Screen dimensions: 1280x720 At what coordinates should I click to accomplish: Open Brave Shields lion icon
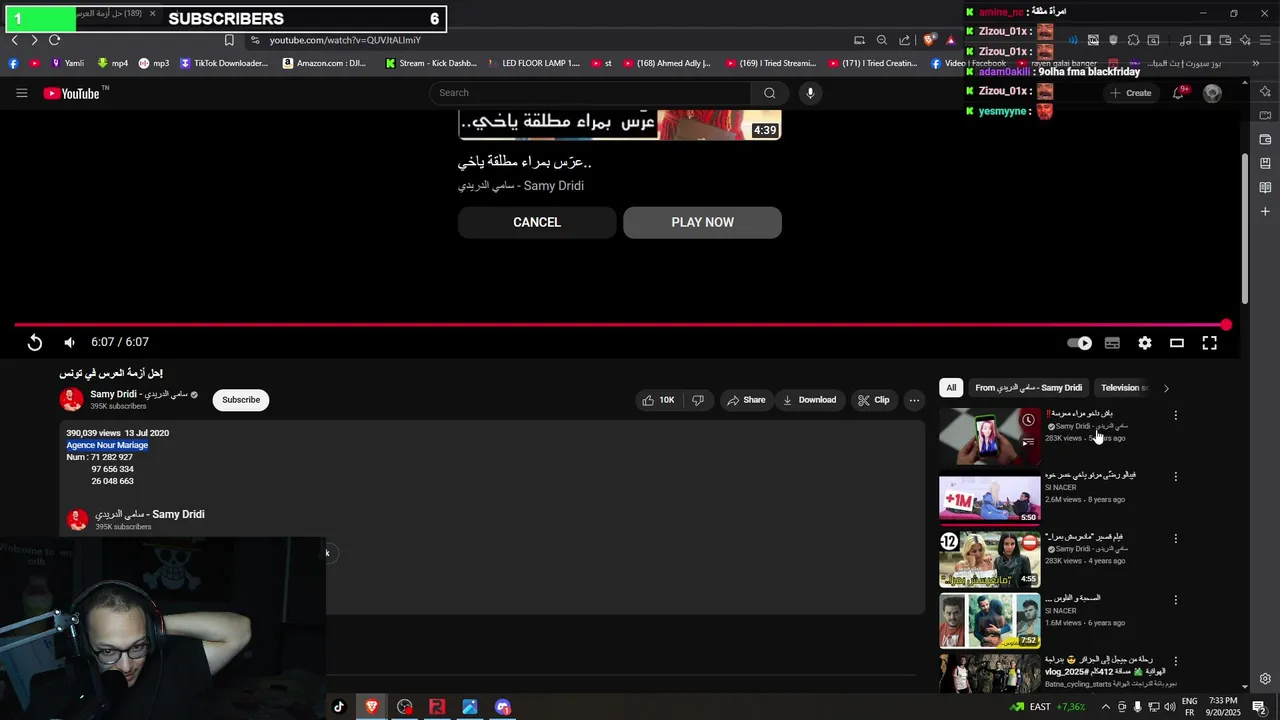(929, 40)
